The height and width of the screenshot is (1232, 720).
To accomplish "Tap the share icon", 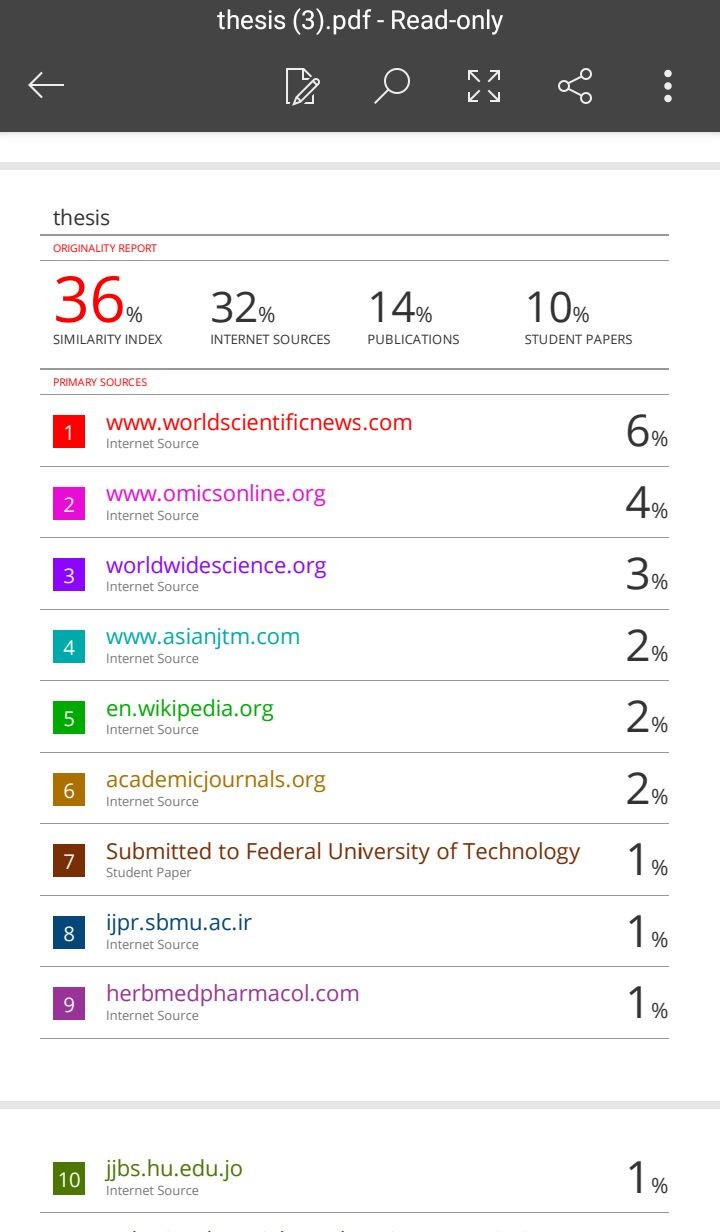I will tap(575, 86).
